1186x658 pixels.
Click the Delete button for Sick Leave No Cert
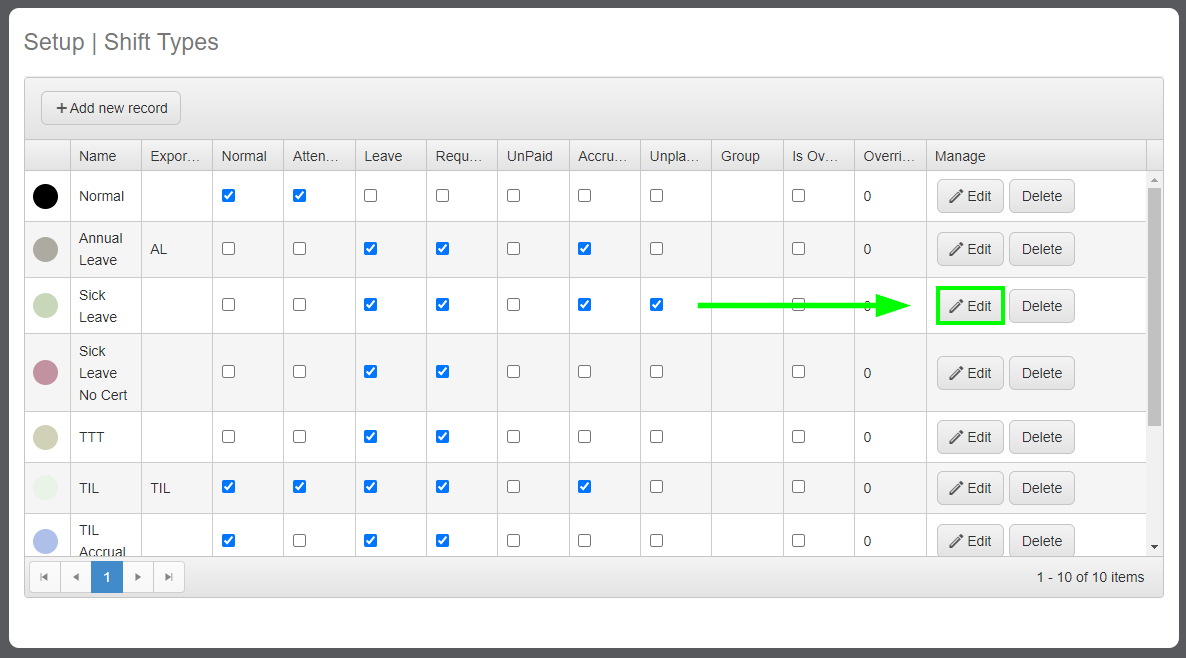click(x=1041, y=372)
